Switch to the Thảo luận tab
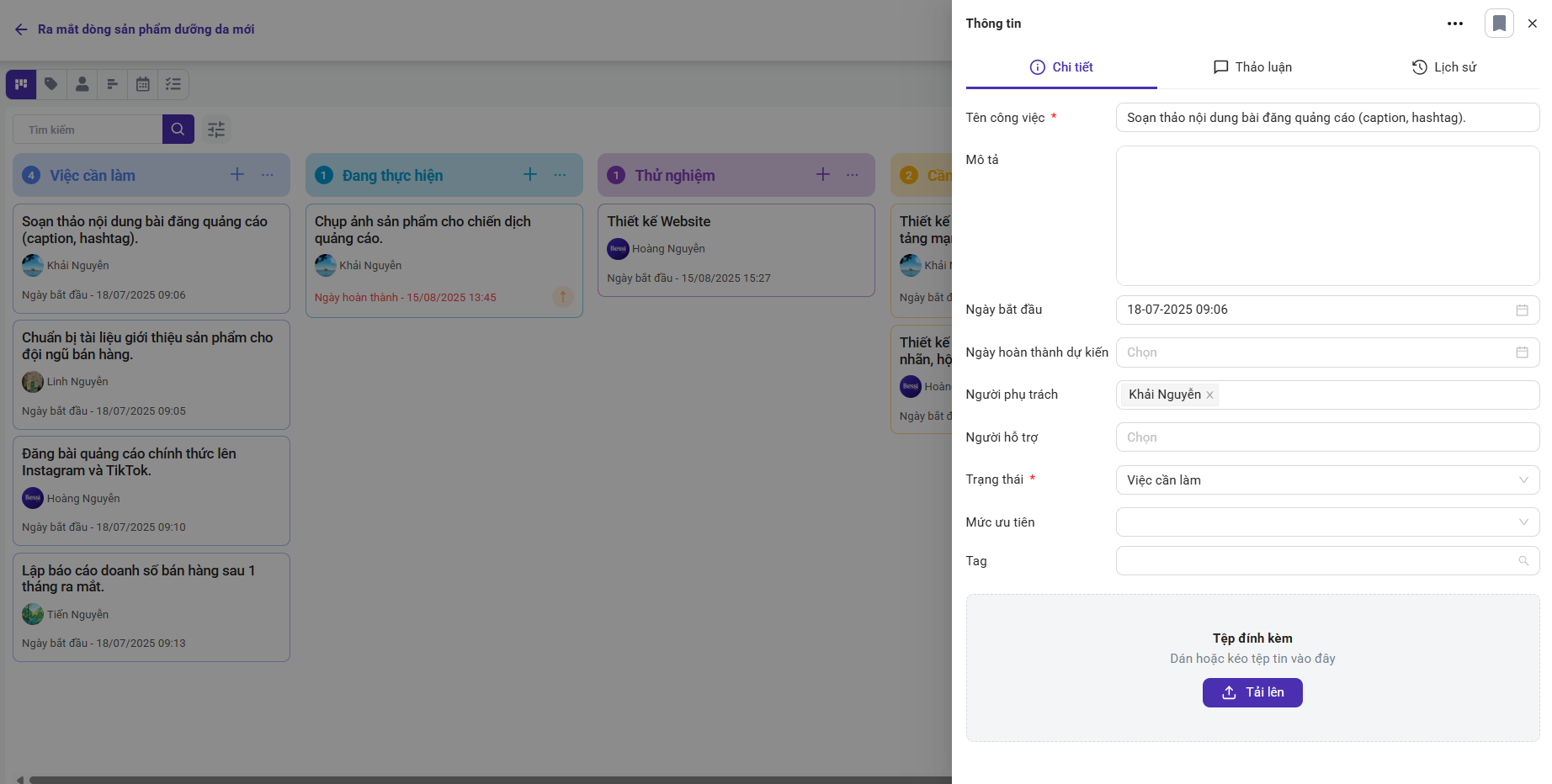The image size is (1552, 784). pyautogui.click(x=1252, y=67)
